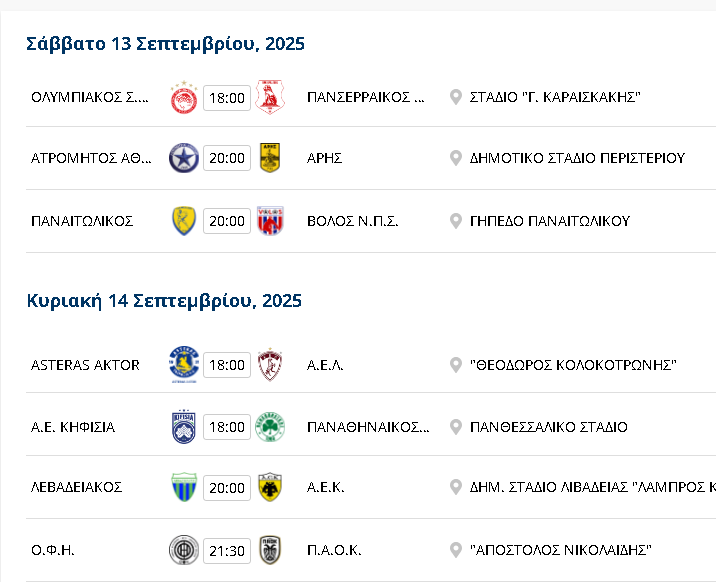Image resolution: width=716 pixels, height=582 pixels.
Task: Click the ΠΑΝΘΕΣΣΑΛΙΚΟ ΣΤΑΔΙΟ venue text
Action: tap(548, 427)
